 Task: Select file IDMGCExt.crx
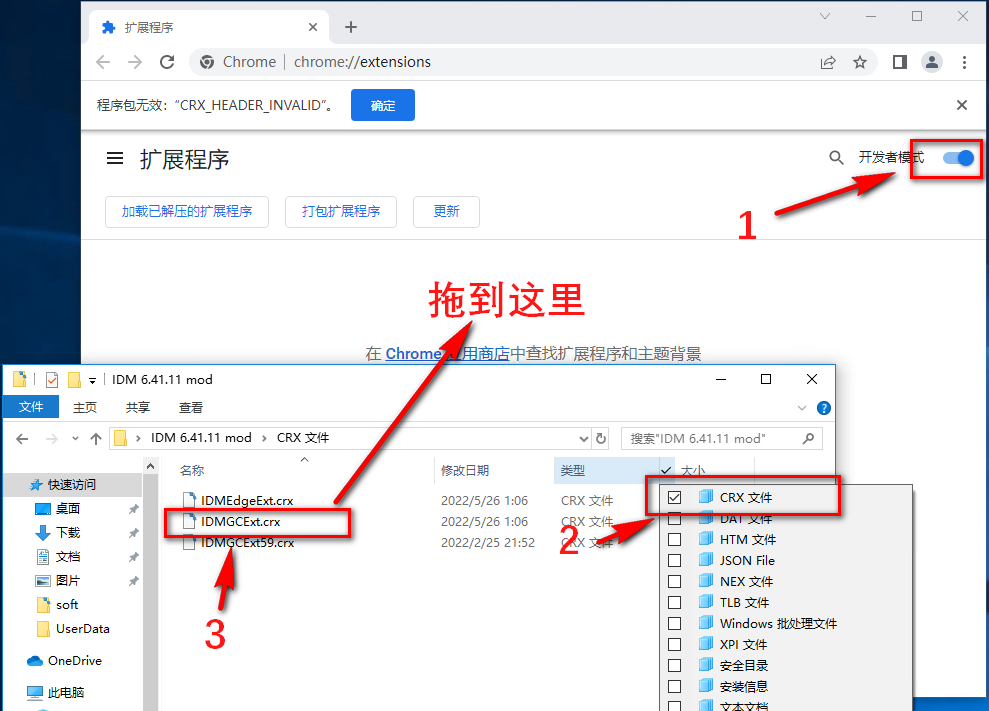click(x=240, y=522)
